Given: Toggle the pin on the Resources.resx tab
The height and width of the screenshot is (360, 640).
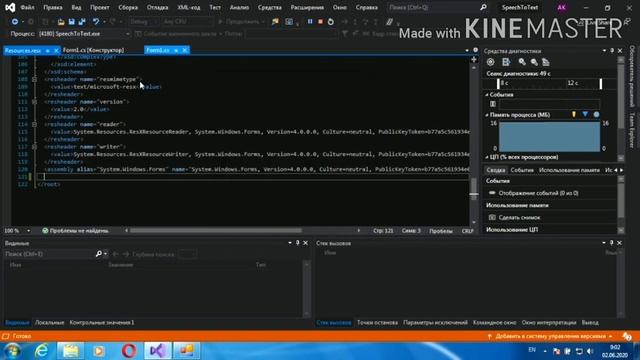Looking at the screenshot, I should (47, 50).
